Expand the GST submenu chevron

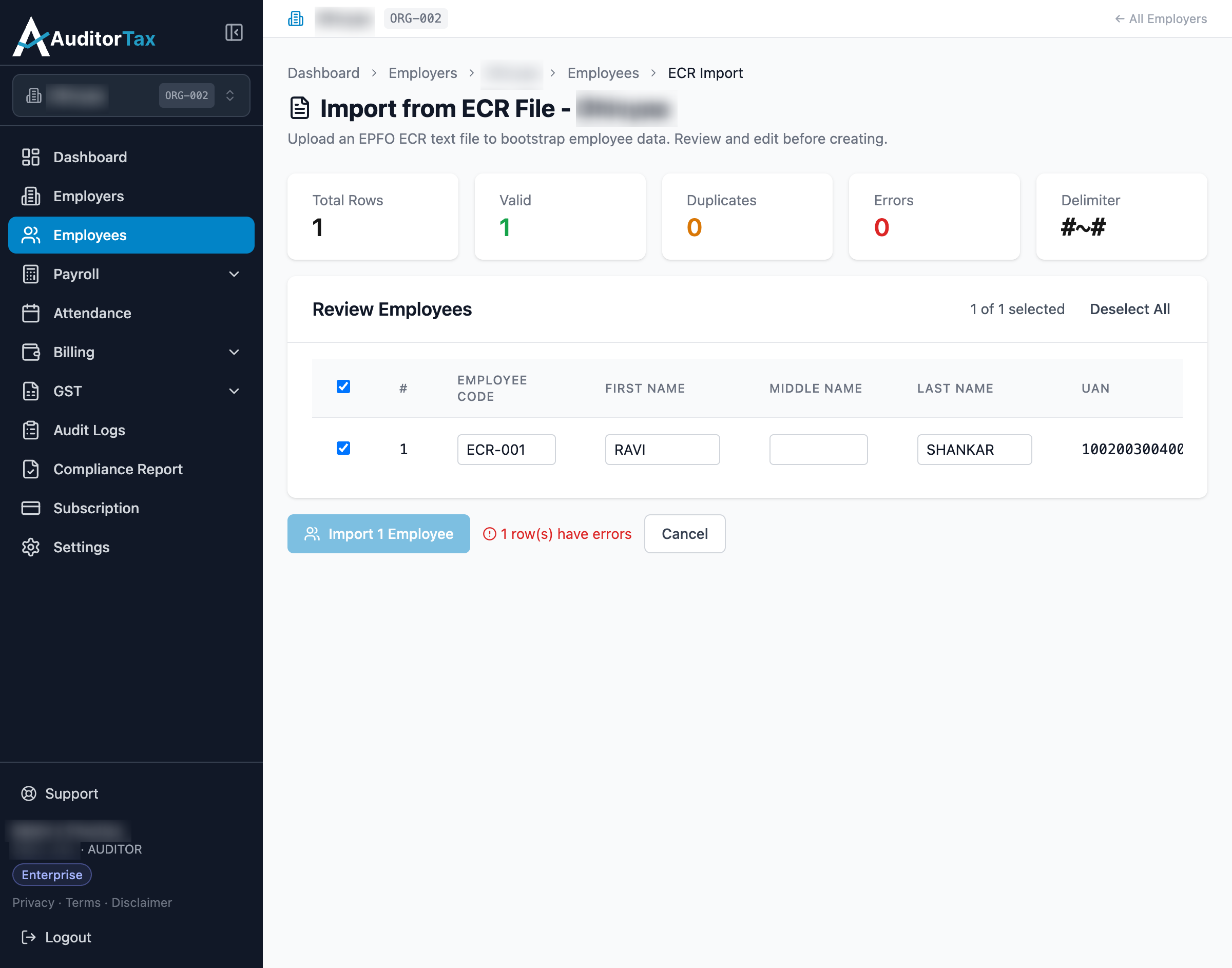234,391
